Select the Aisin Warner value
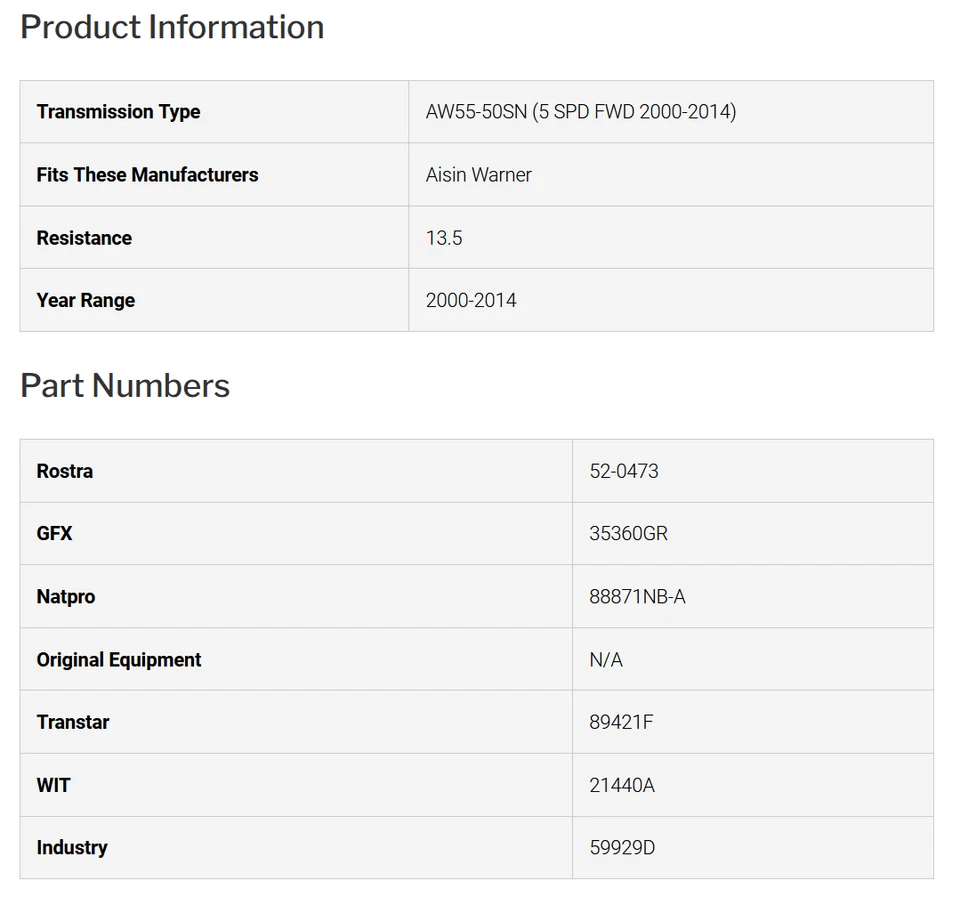The width and height of the screenshot is (960, 897). (478, 175)
